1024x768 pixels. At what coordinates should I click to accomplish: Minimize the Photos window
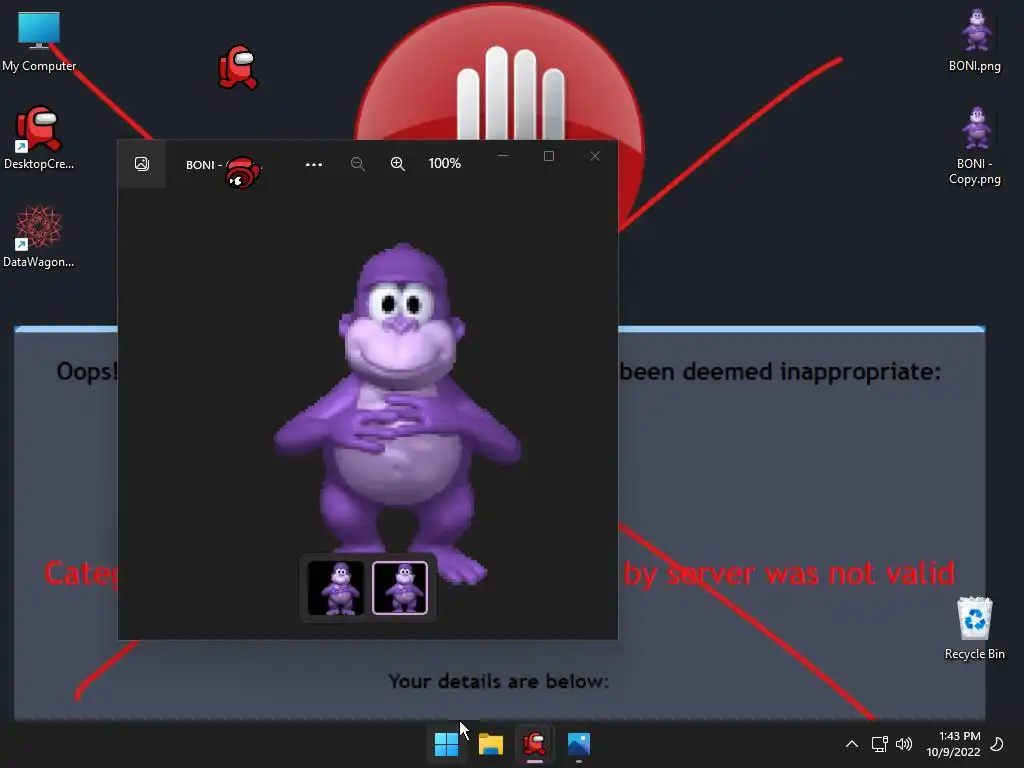[503, 156]
